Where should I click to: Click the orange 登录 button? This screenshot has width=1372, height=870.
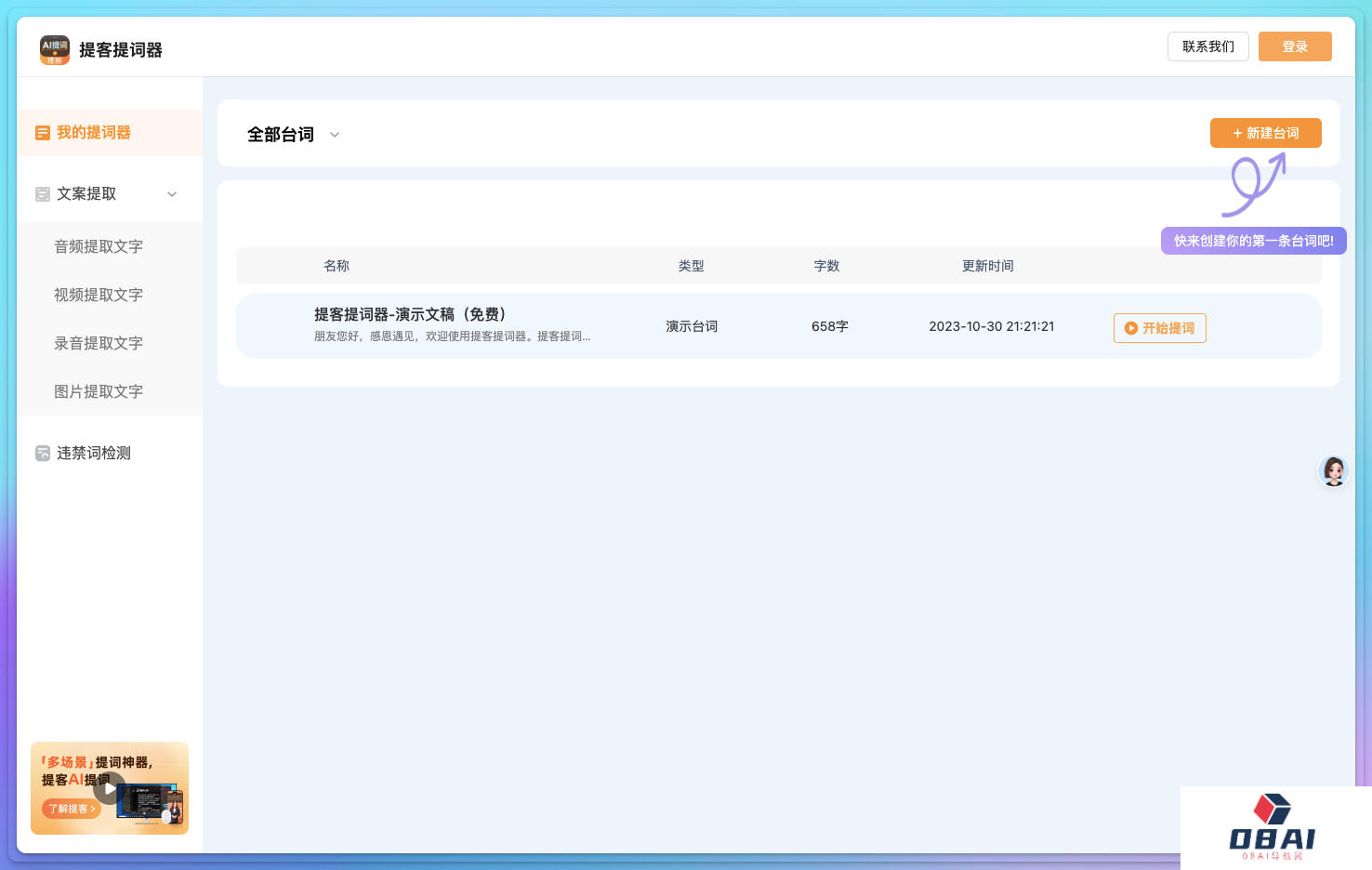tap(1294, 46)
